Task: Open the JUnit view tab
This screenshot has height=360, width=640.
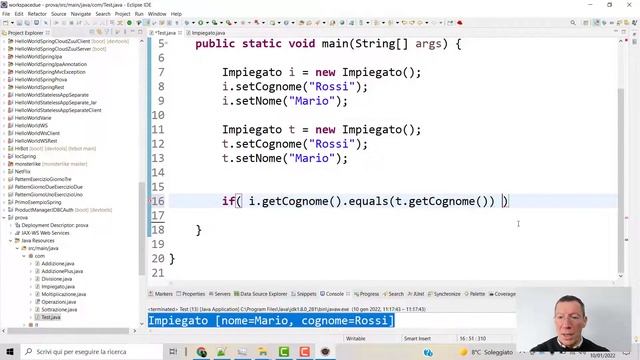Action: click(416, 294)
